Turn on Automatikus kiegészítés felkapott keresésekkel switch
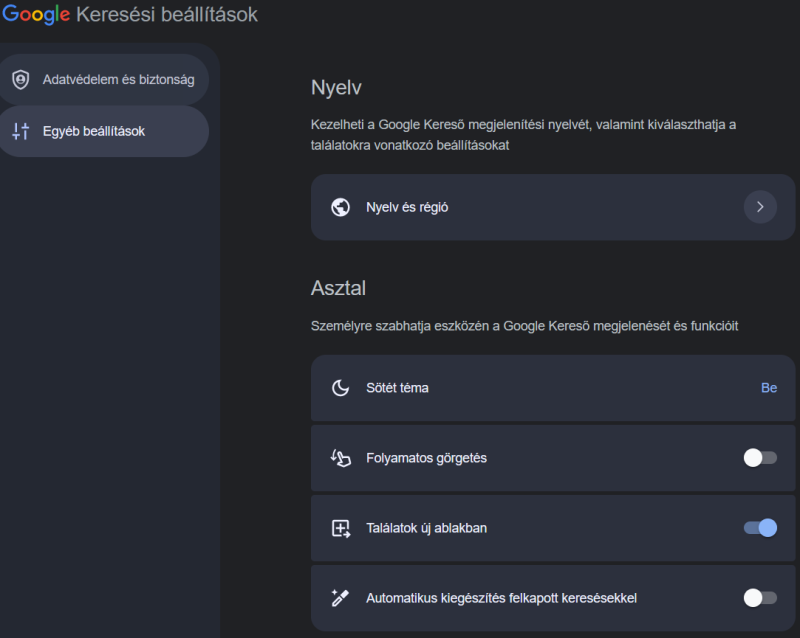800x638 pixels. 760,598
